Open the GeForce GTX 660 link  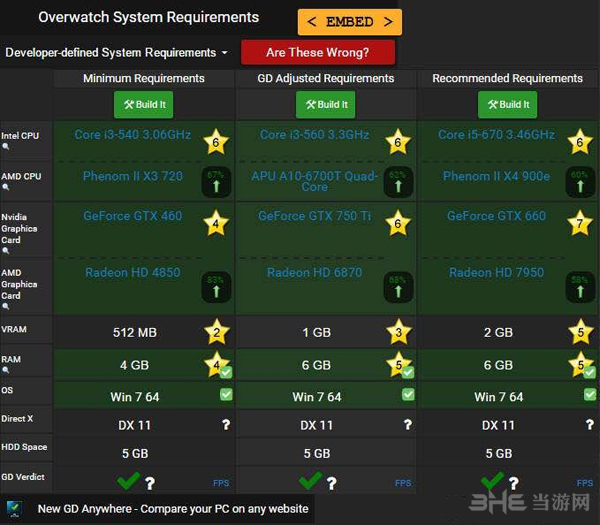pyautogui.click(x=496, y=216)
